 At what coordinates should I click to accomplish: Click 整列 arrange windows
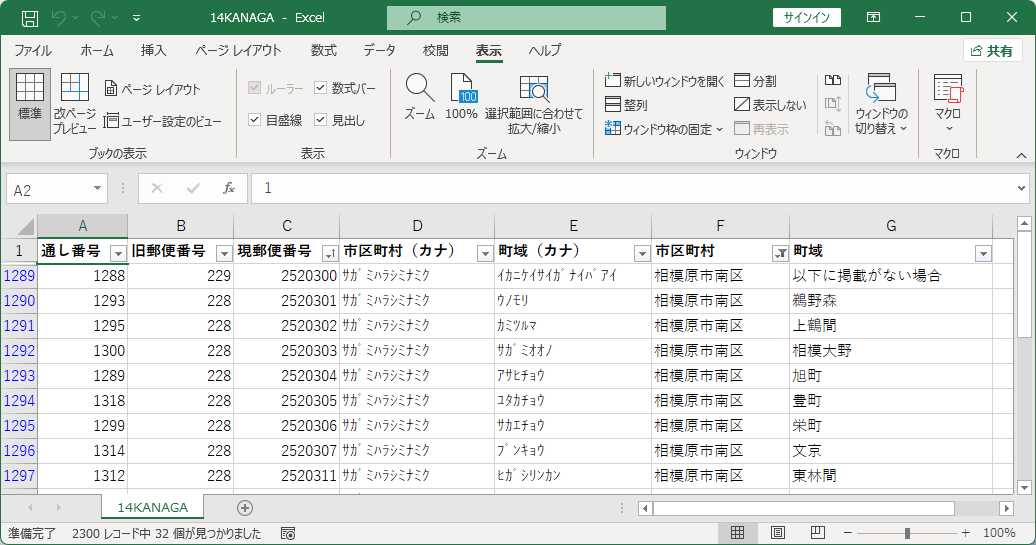pyautogui.click(x=626, y=105)
